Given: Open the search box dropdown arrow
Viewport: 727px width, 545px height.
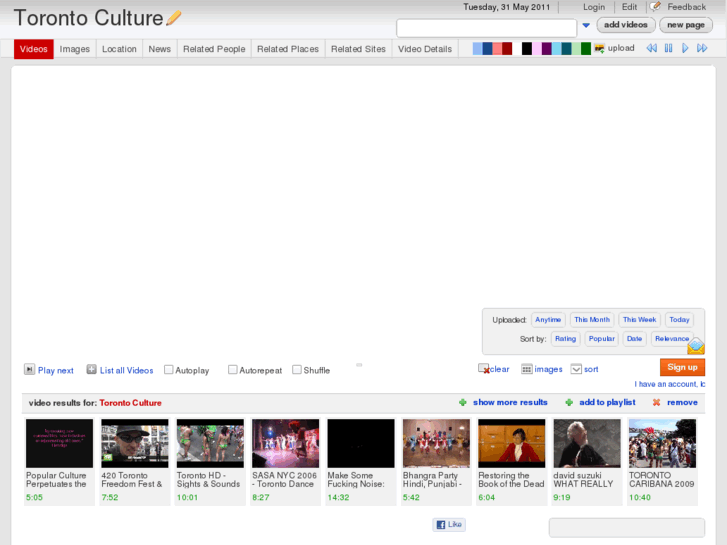Looking at the screenshot, I should point(586,26).
